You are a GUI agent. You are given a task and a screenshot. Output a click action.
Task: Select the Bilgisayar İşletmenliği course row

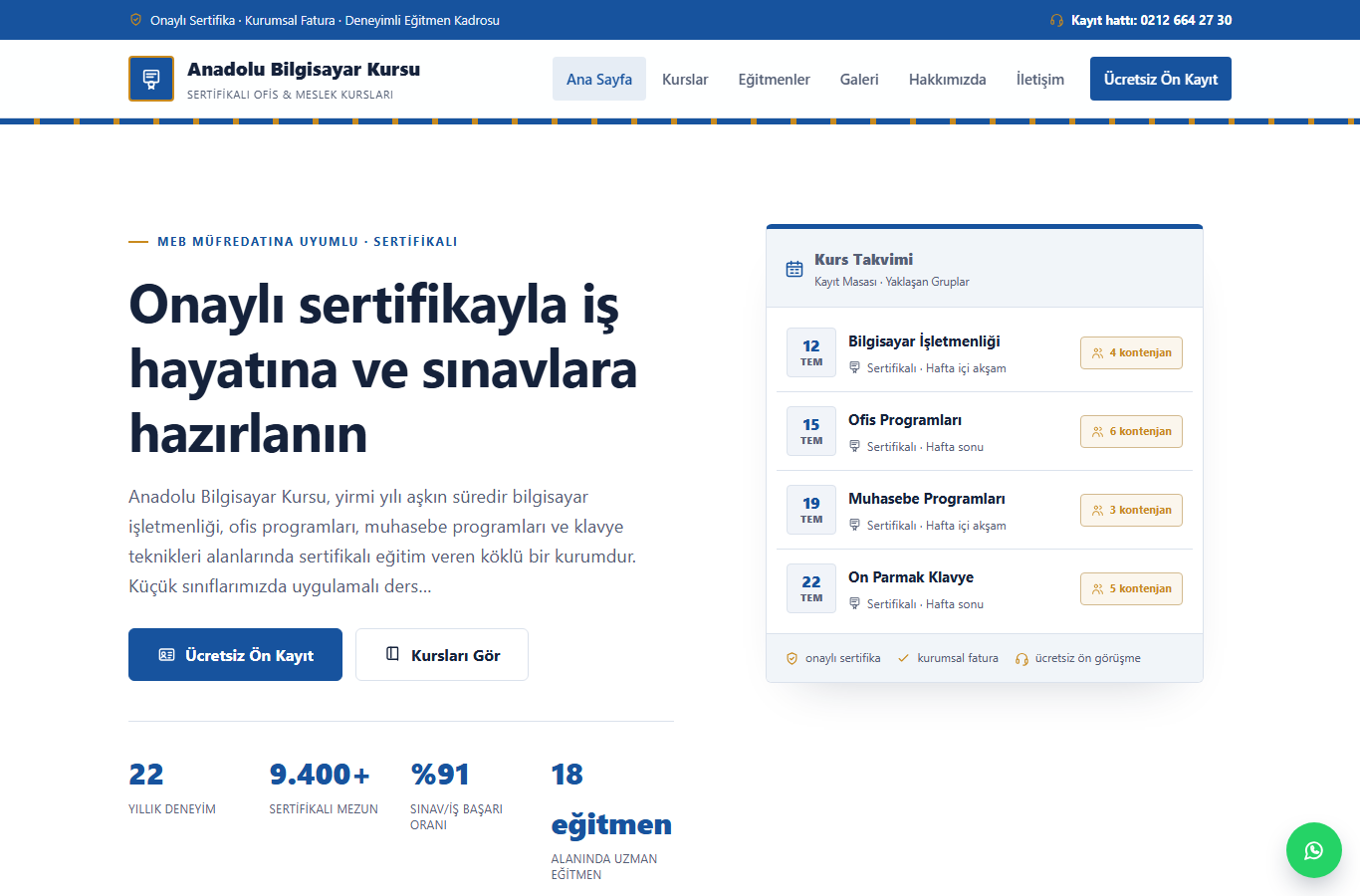(x=985, y=352)
